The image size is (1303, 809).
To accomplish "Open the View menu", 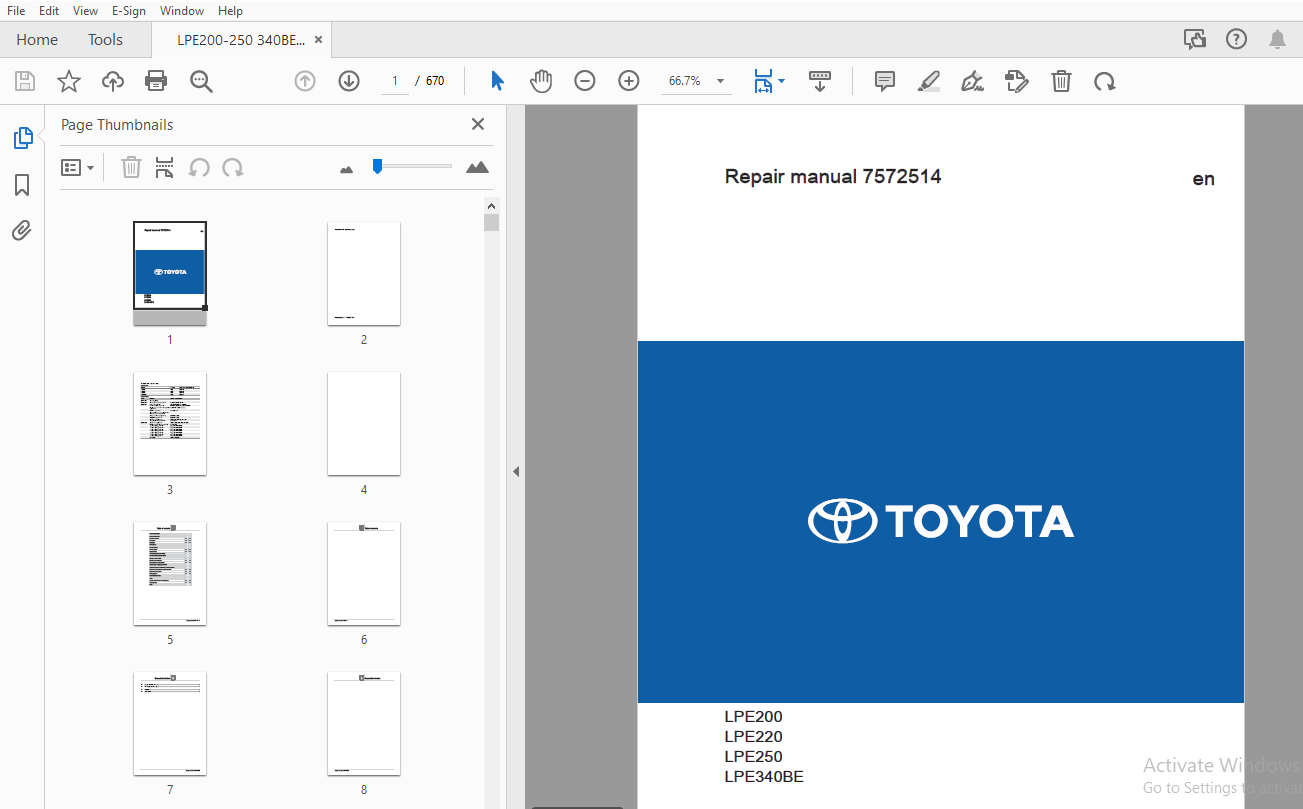I will (86, 10).
